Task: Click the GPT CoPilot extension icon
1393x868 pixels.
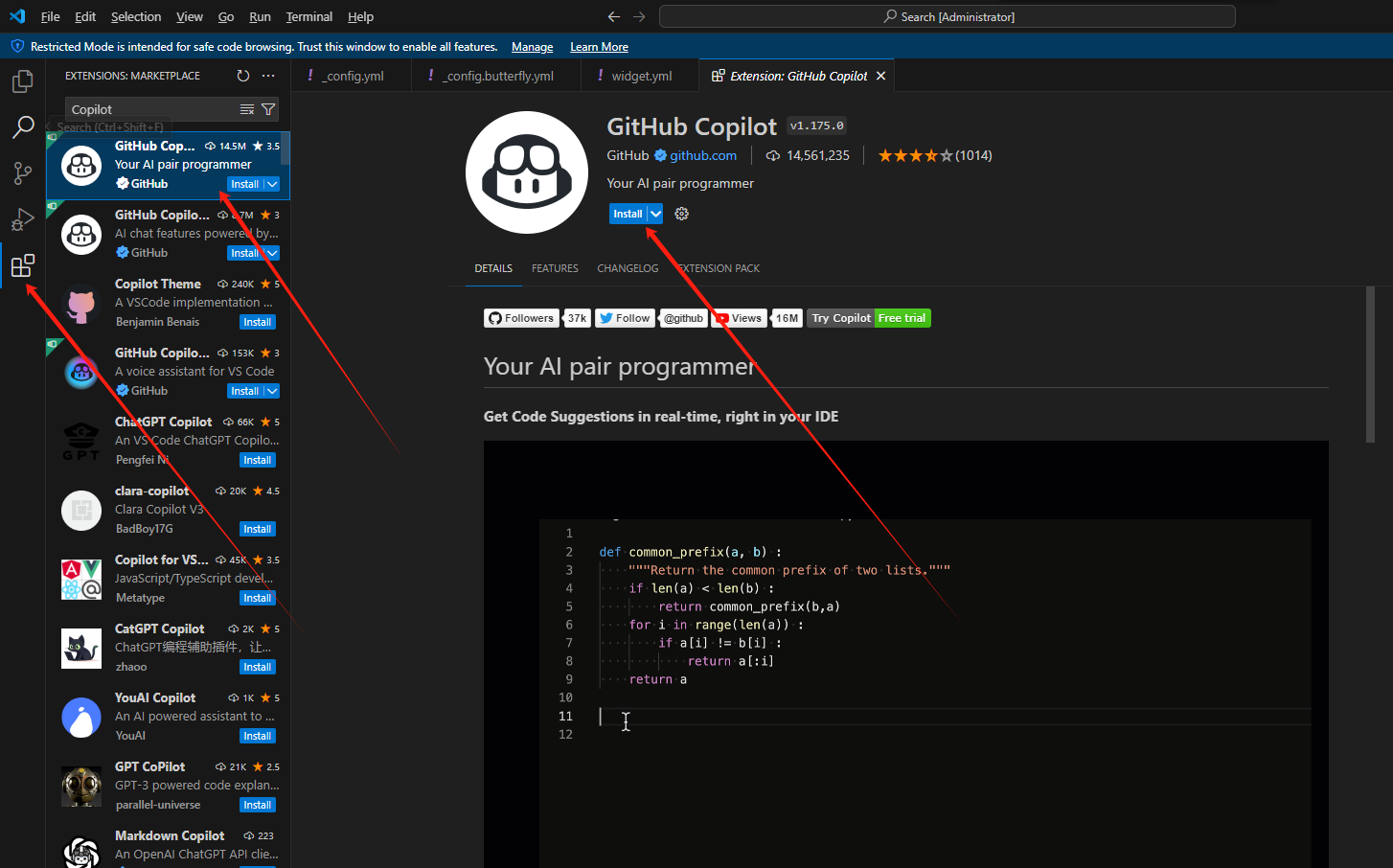Action: click(x=81, y=787)
